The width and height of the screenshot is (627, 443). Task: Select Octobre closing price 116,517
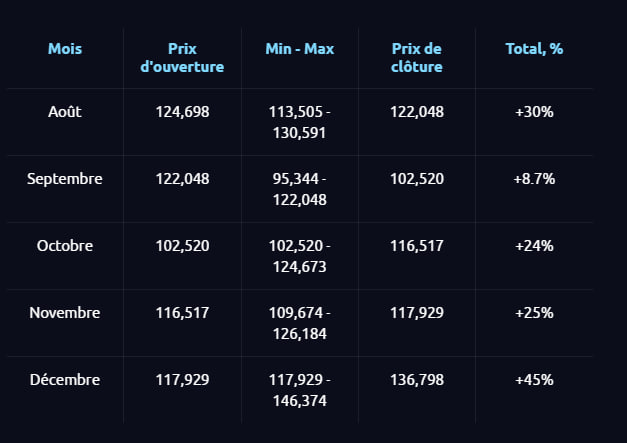[416, 246]
